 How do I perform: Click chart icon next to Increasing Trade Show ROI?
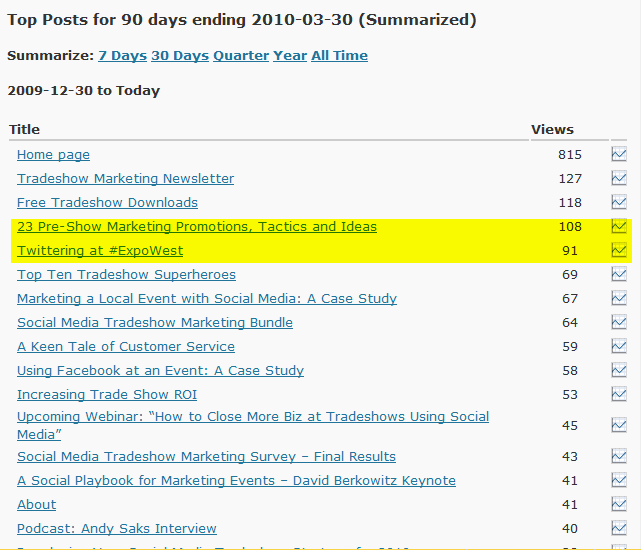click(619, 394)
